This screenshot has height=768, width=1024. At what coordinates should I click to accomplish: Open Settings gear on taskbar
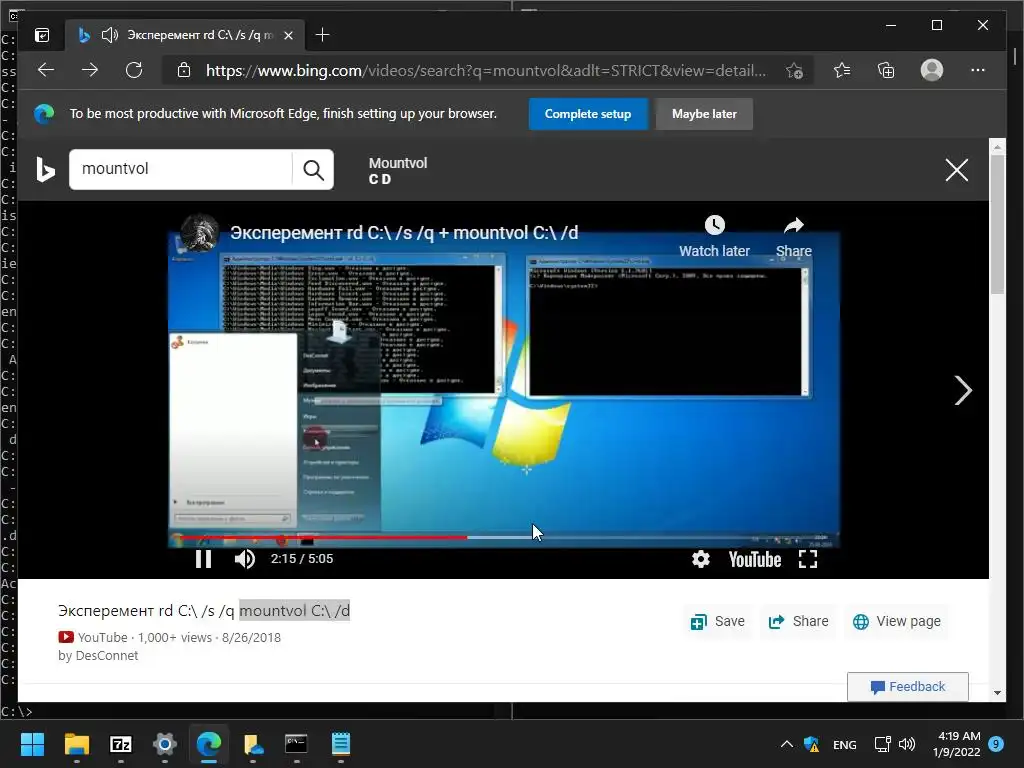click(165, 744)
